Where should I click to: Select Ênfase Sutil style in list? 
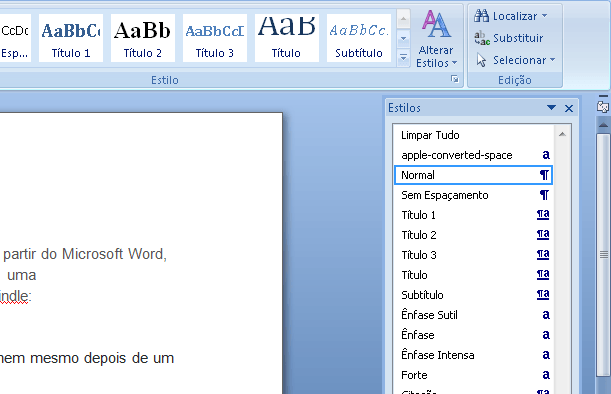[x=473, y=315]
